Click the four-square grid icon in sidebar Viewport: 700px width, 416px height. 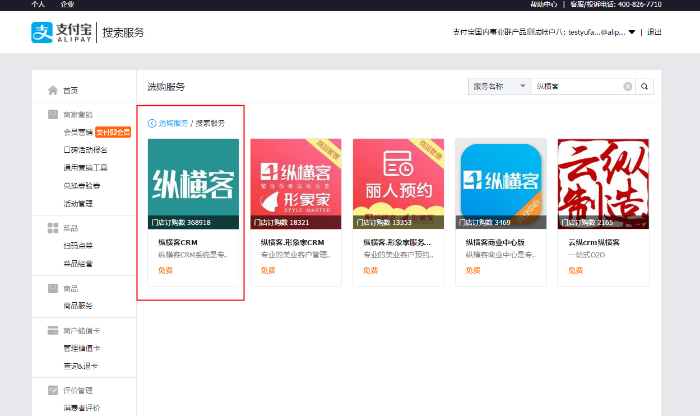[x=53, y=228]
